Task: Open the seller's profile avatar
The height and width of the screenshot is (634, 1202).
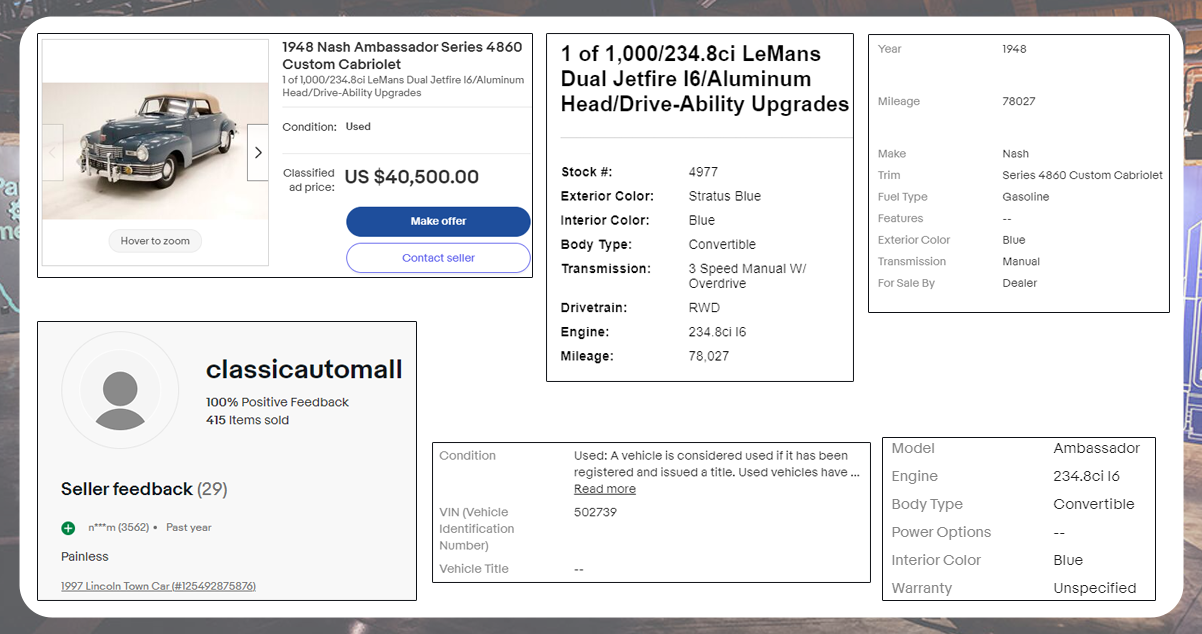Action: click(x=120, y=390)
